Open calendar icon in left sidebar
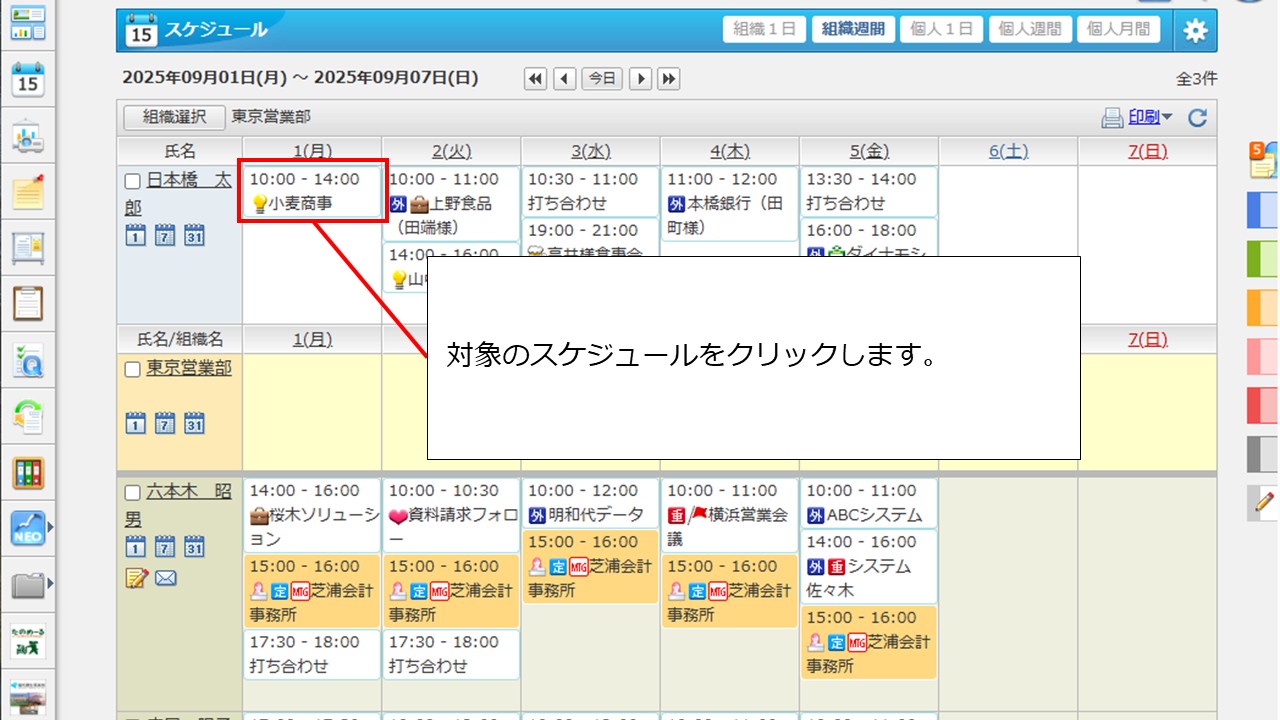 point(28,79)
